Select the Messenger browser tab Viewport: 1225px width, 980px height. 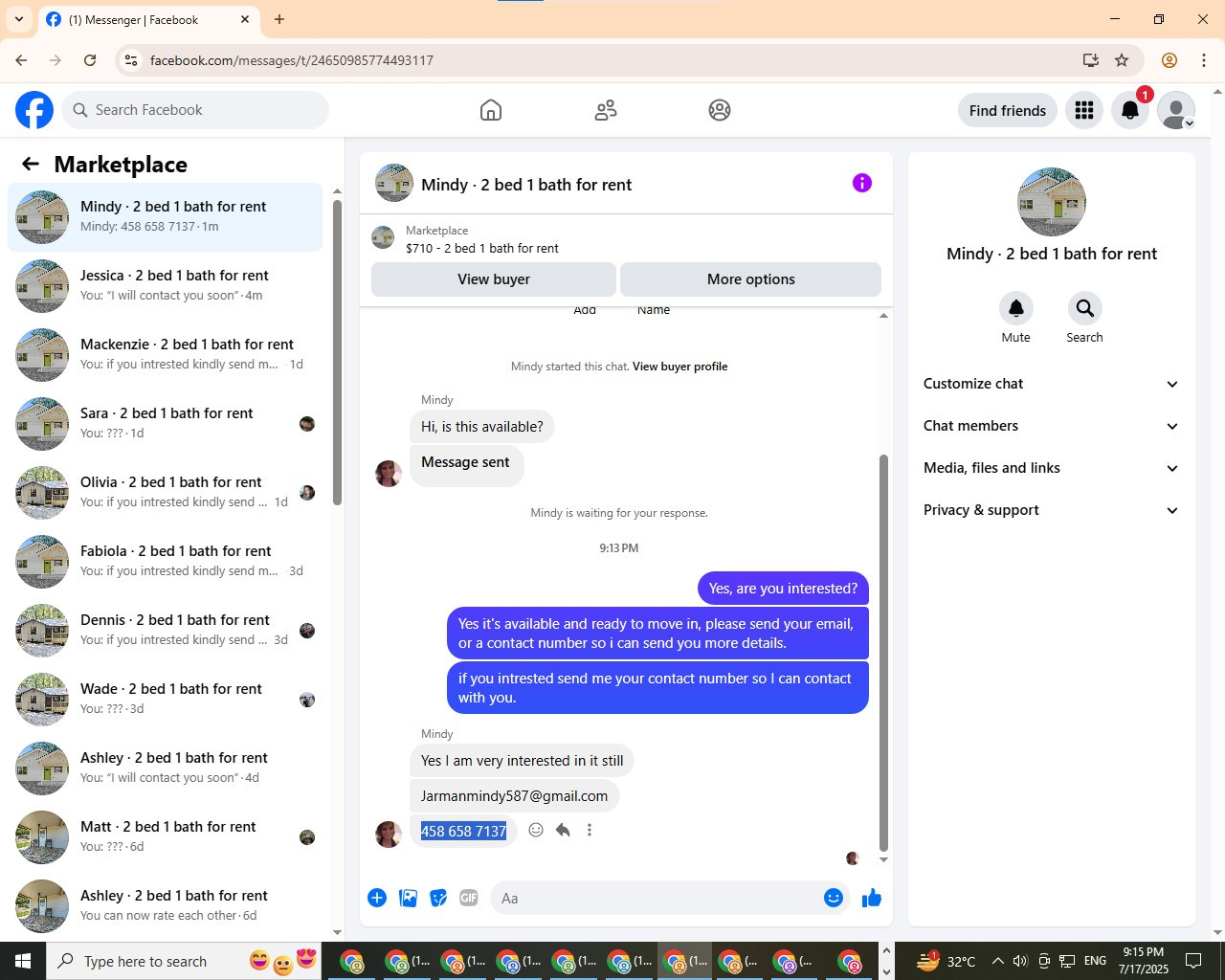point(148,19)
